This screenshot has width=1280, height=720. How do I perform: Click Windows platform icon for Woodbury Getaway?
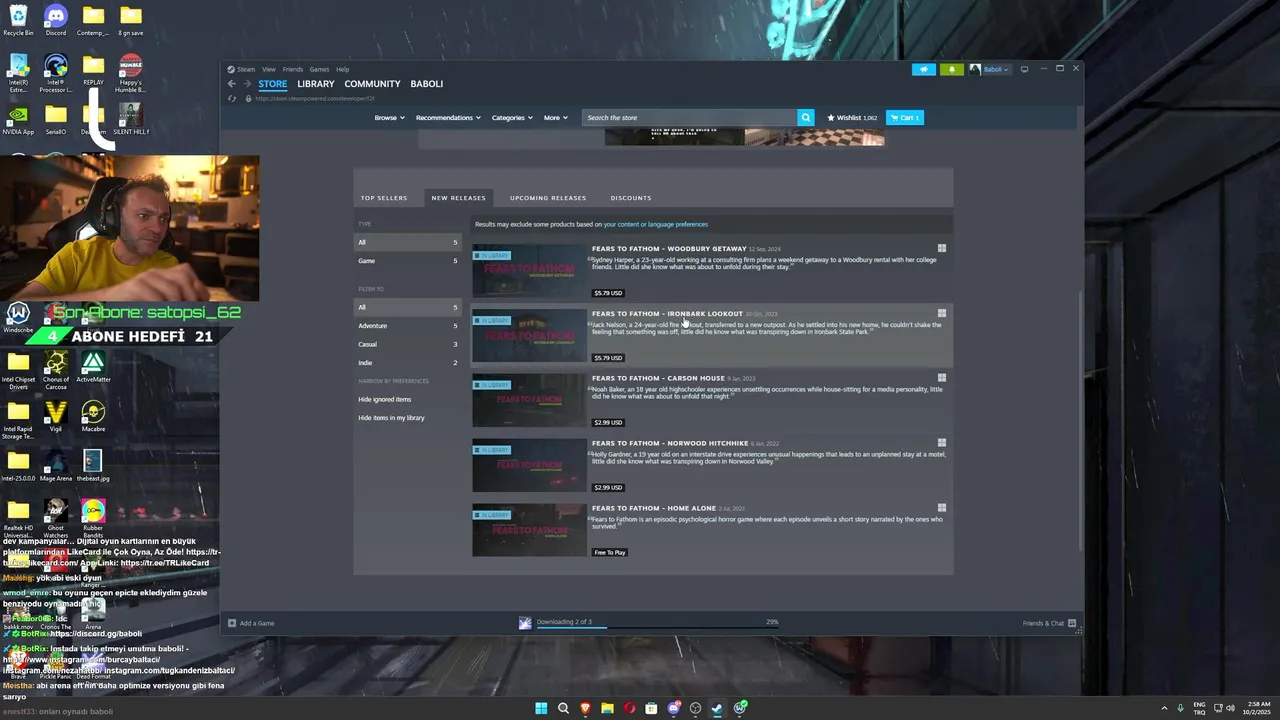click(941, 248)
